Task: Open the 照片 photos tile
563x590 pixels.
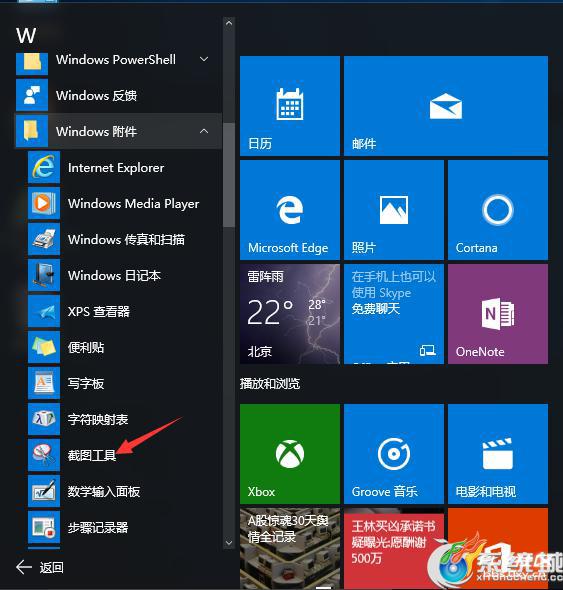Action: tap(394, 210)
